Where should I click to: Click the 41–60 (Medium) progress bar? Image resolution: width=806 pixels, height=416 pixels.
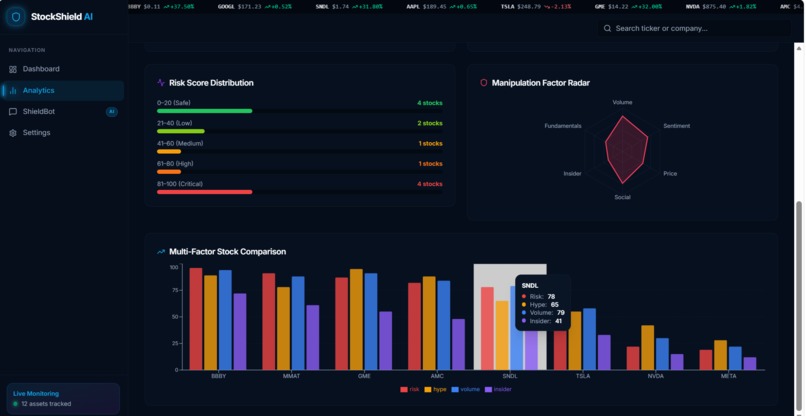[x=300, y=152]
